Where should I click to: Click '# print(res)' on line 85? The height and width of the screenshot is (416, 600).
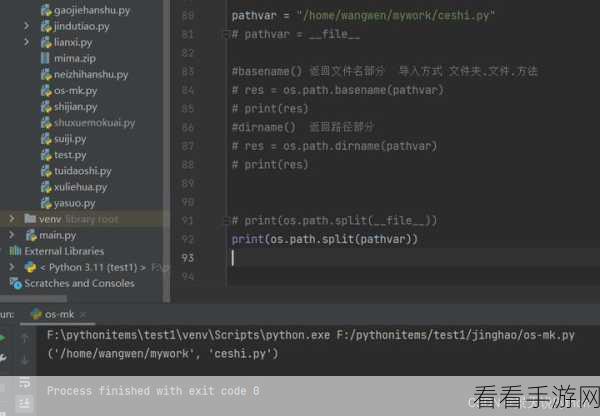(x=270, y=109)
